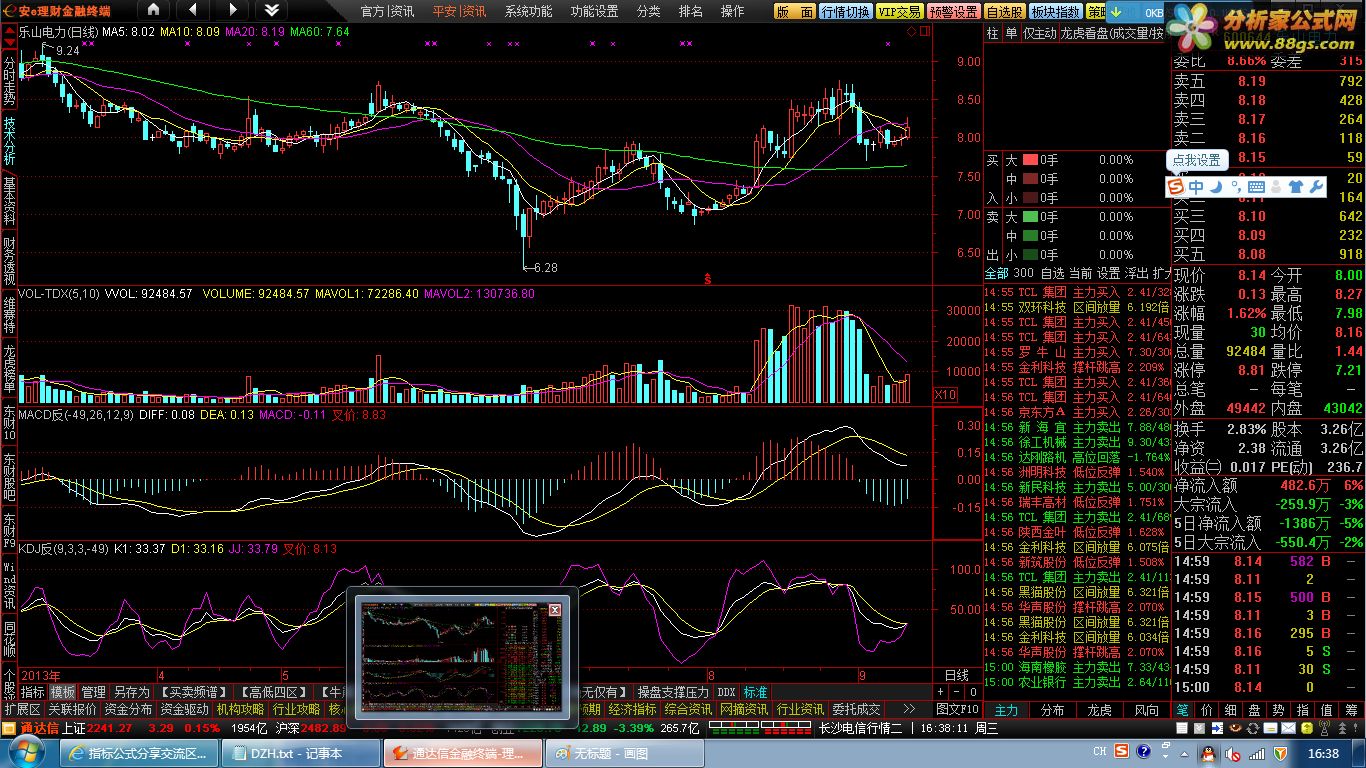Click the minus zoom button beside 日线
The width and height of the screenshot is (1366, 768).
coord(956,692)
